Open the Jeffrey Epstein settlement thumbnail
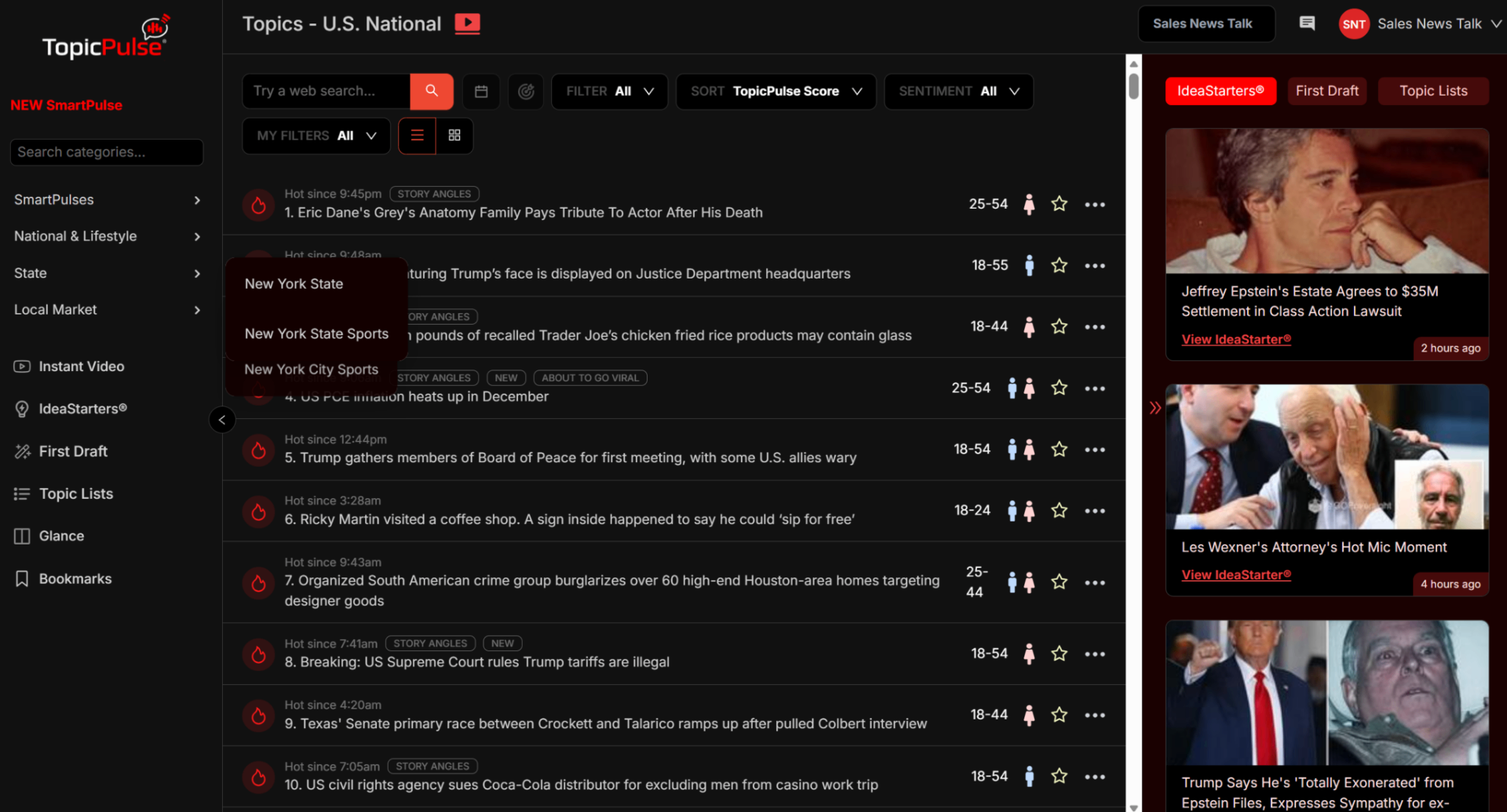Image resolution: width=1507 pixels, height=812 pixels. point(1327,201)
